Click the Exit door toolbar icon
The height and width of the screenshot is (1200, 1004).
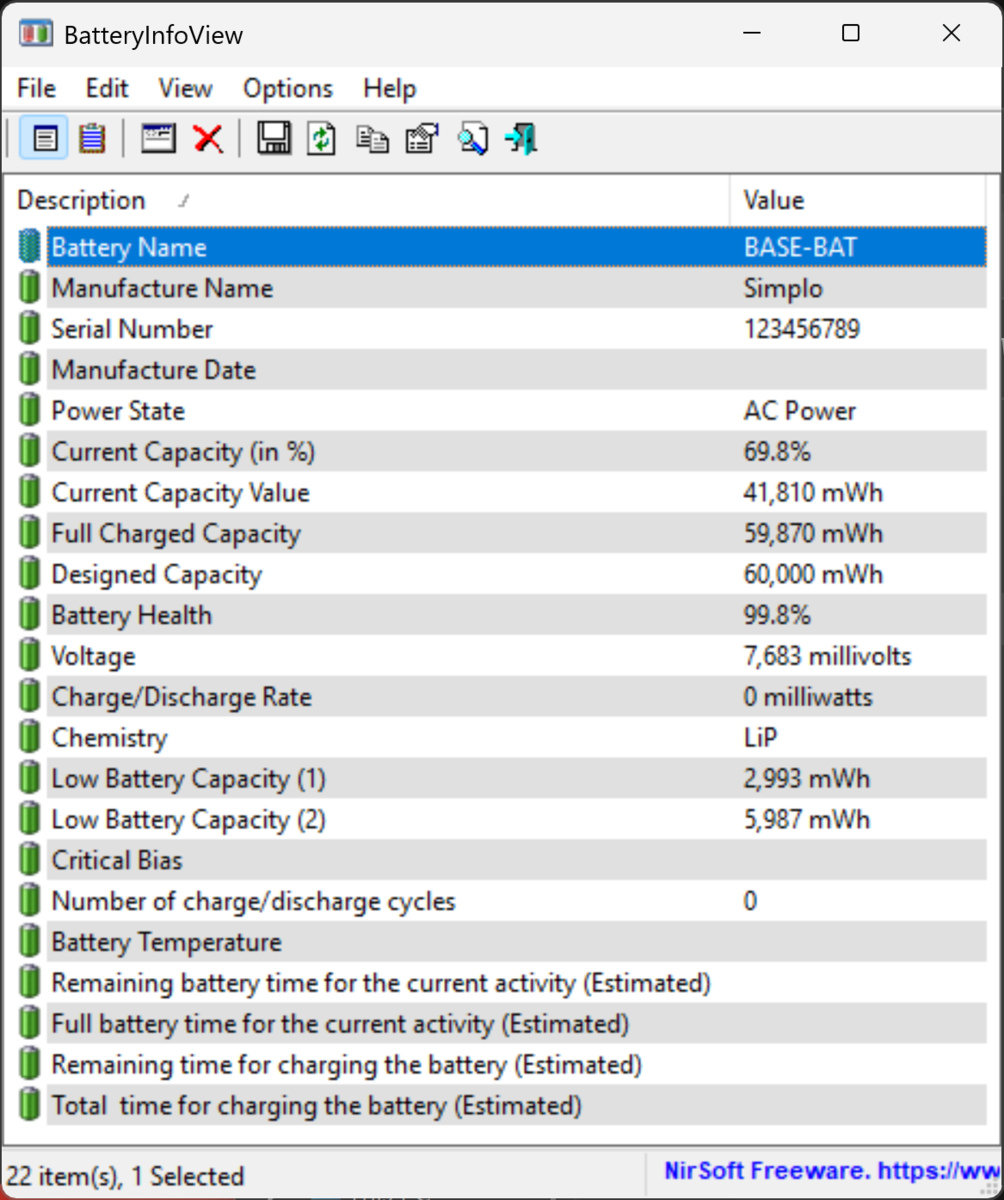[521, 138]
